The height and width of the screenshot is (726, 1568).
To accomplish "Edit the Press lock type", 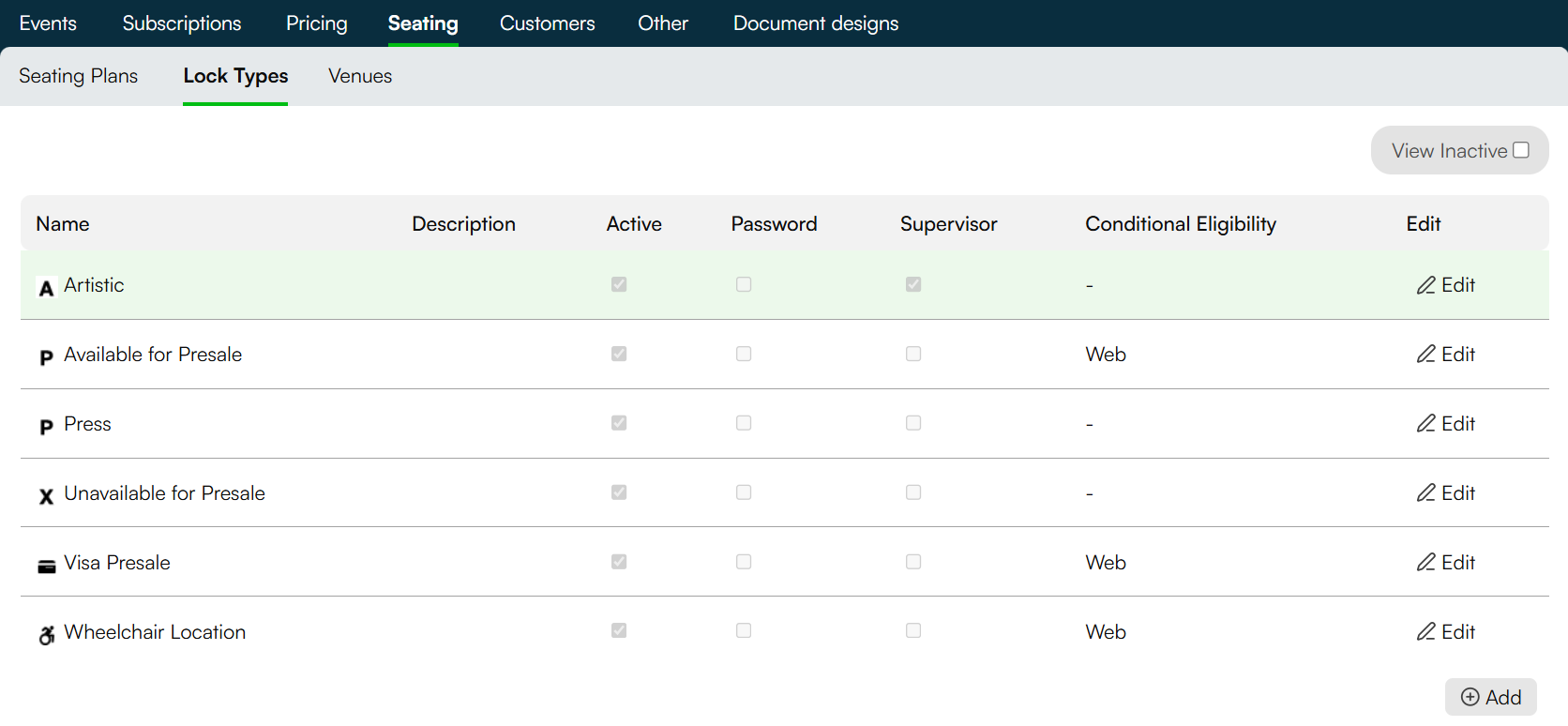I will 1446,424.
